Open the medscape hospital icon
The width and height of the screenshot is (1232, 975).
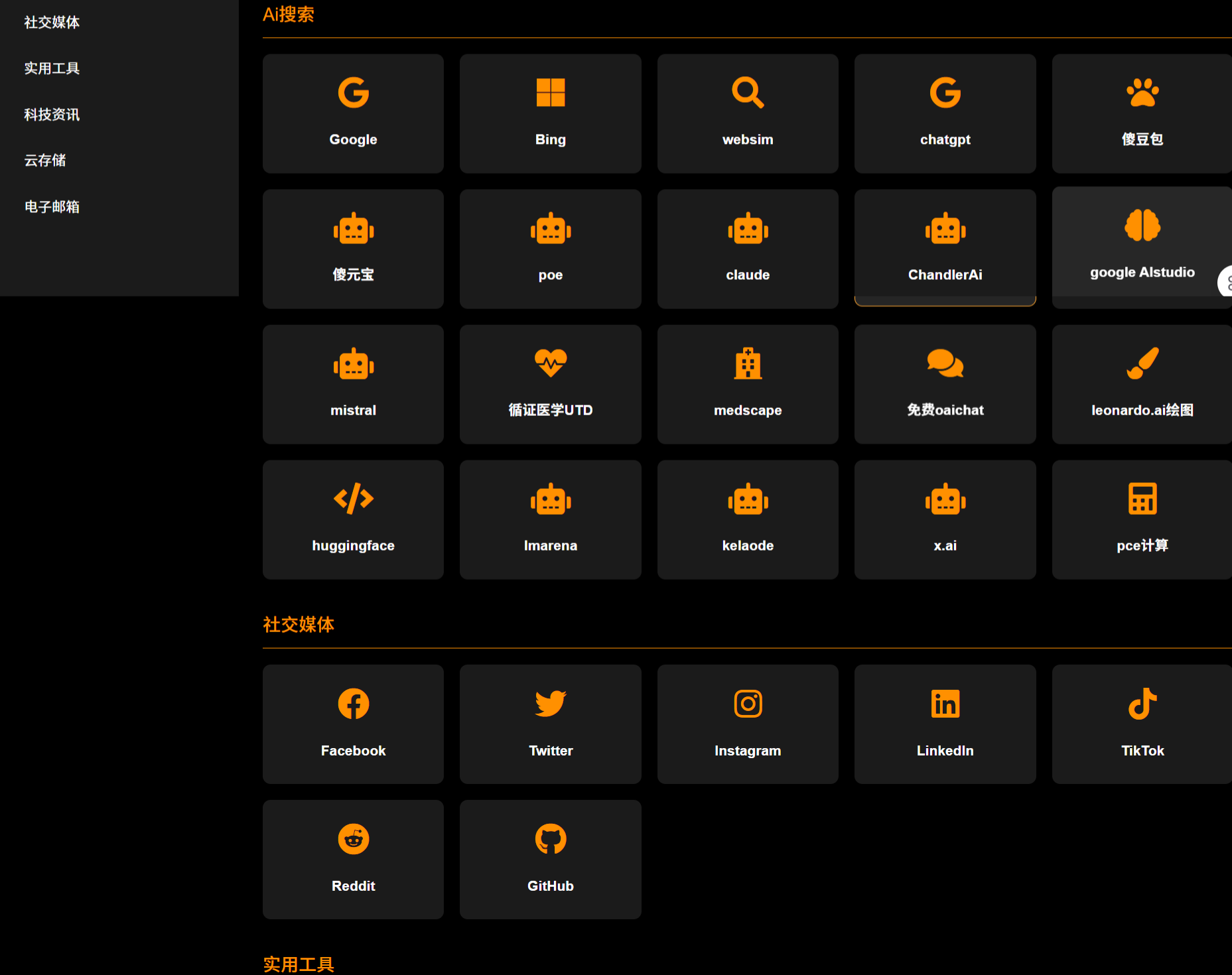click(x=748, y=384)
